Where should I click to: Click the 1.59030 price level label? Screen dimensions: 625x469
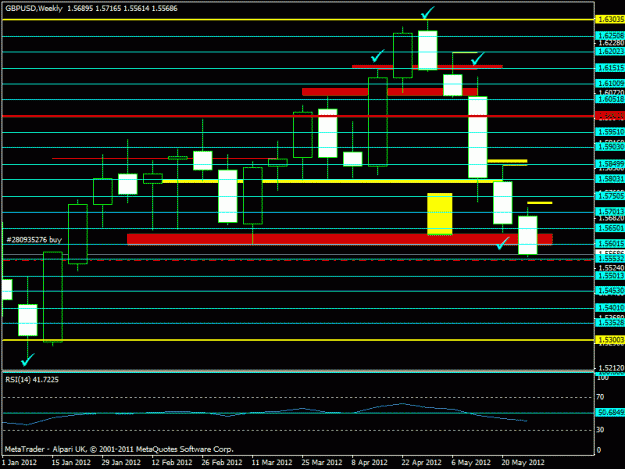point(610,147)
